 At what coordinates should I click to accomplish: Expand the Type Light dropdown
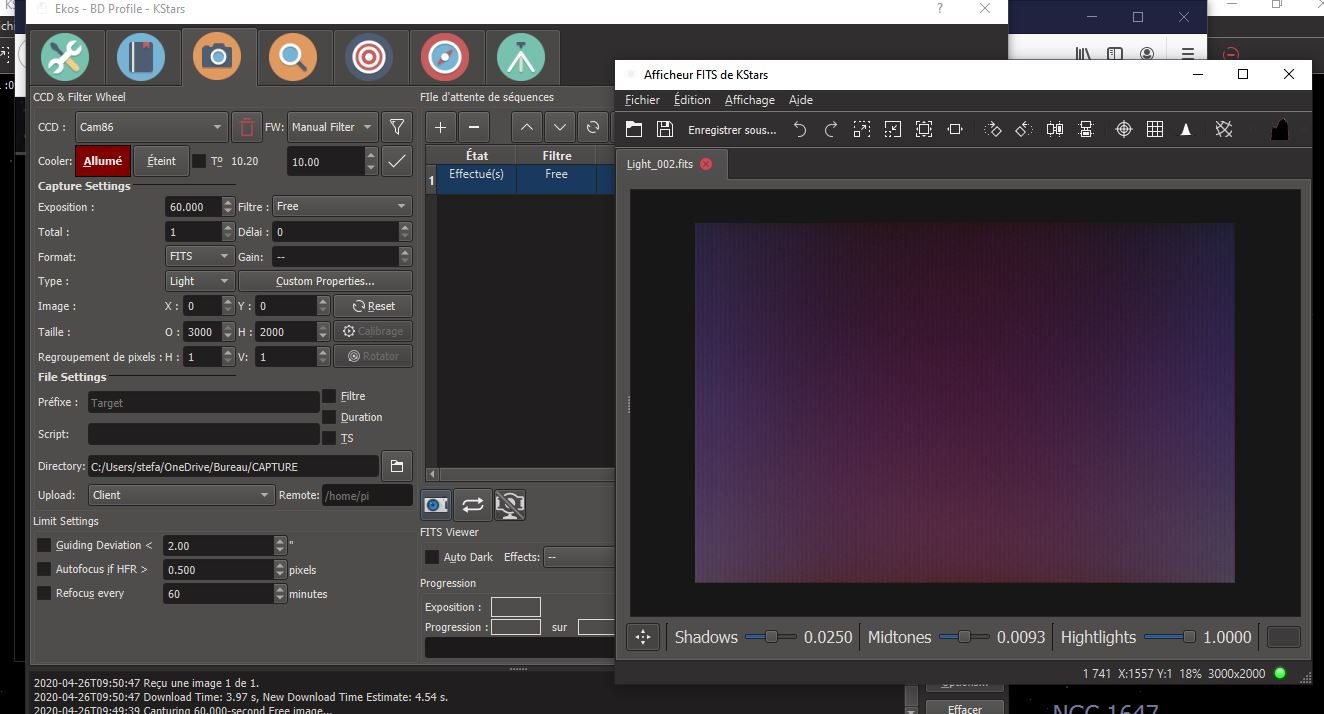[x=200, y=281]
